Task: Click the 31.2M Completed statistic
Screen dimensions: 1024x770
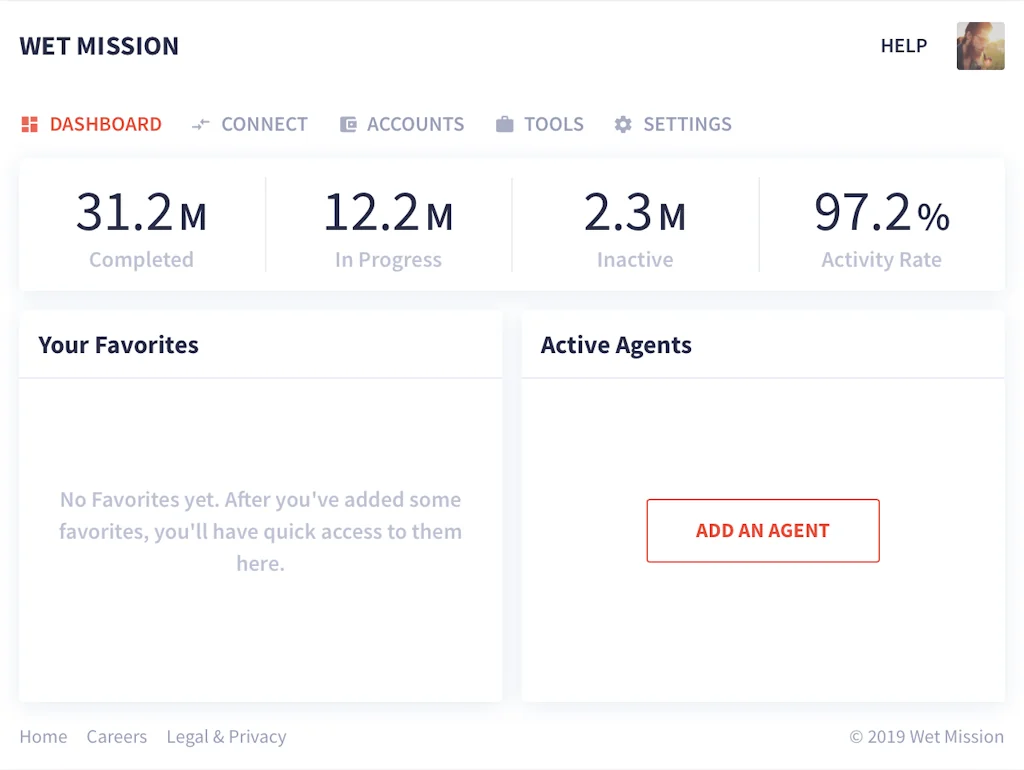Action: point(141,227)
